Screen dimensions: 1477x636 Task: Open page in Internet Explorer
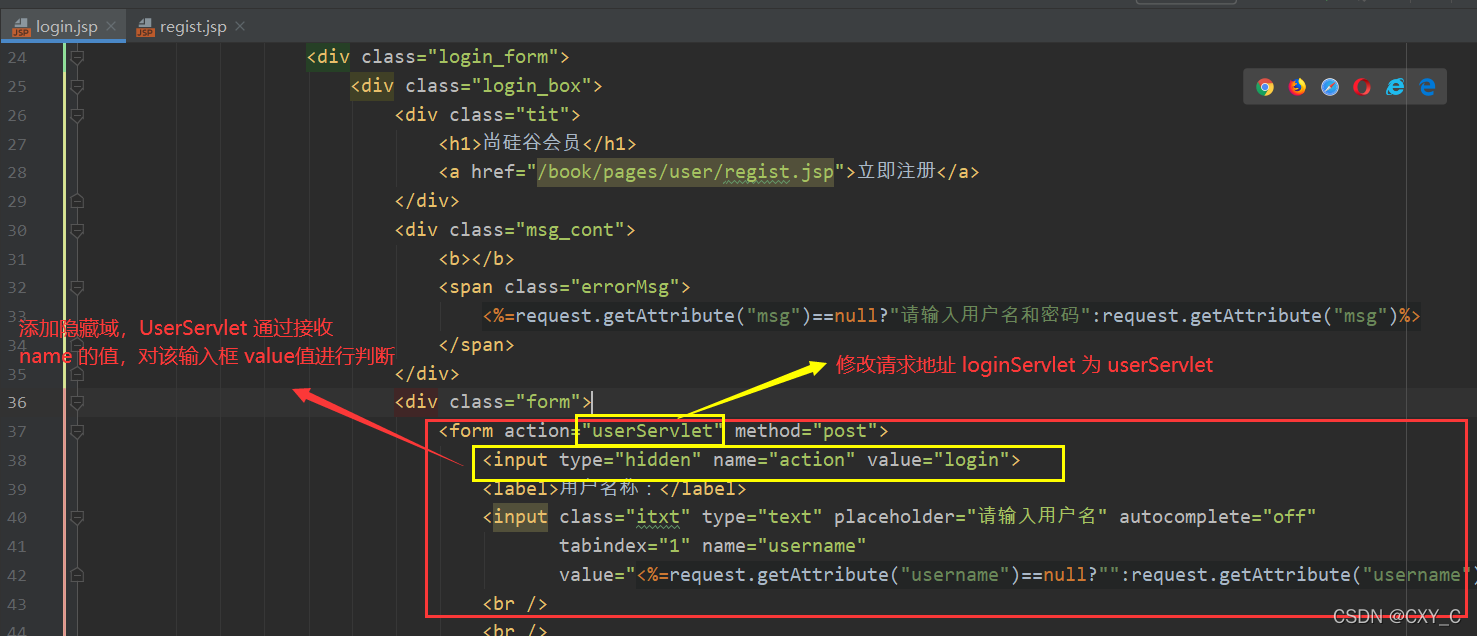pyautogui.click(x=1395, y=87)
